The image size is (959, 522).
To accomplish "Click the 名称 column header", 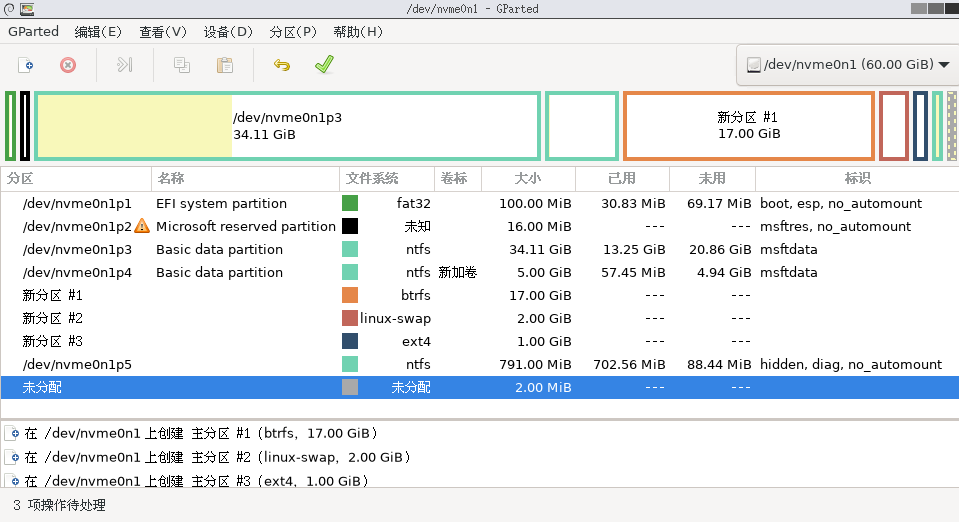I will (245, 179).
